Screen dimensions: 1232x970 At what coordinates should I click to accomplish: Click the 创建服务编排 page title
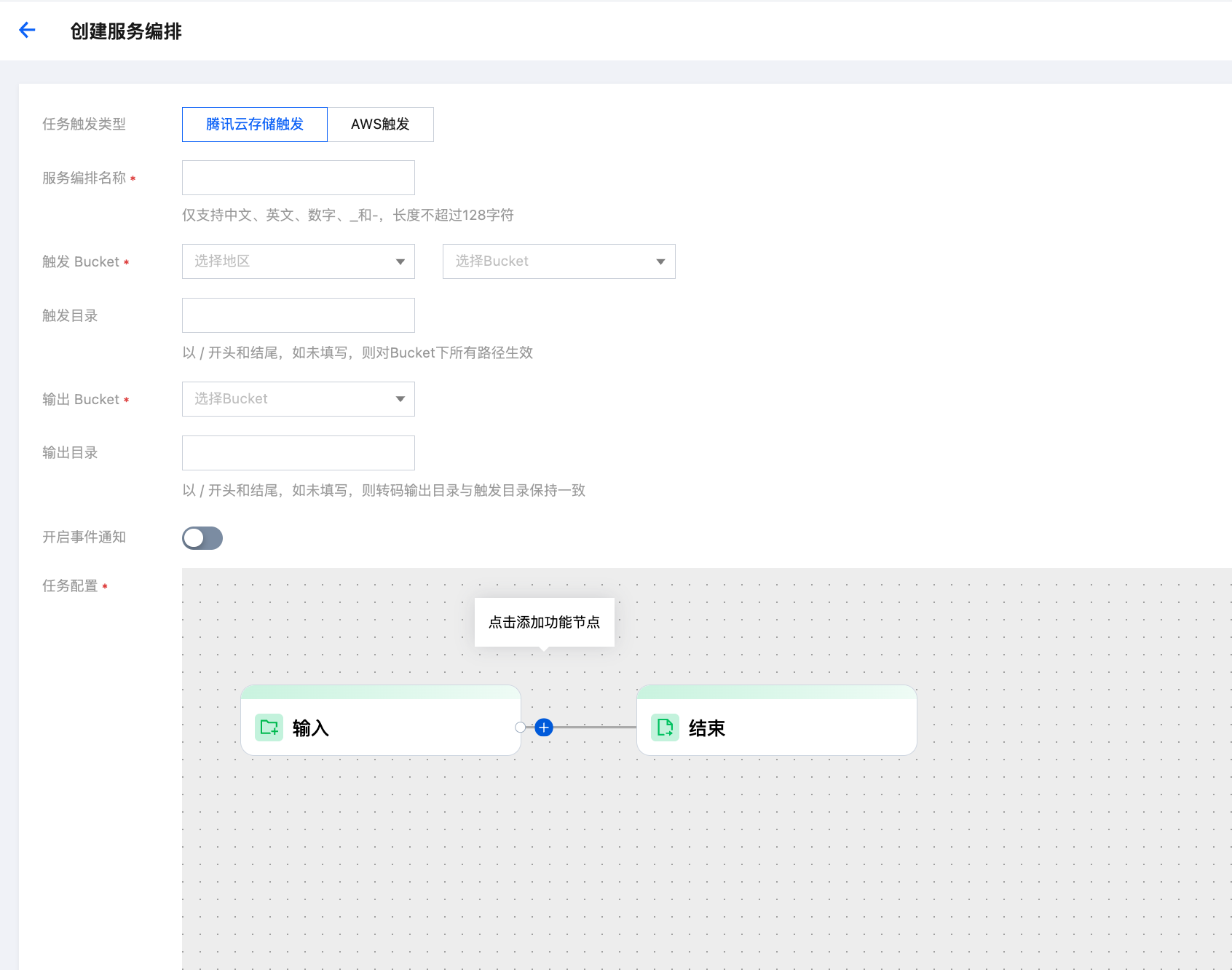pyautogui.click(x=126, y=31)
